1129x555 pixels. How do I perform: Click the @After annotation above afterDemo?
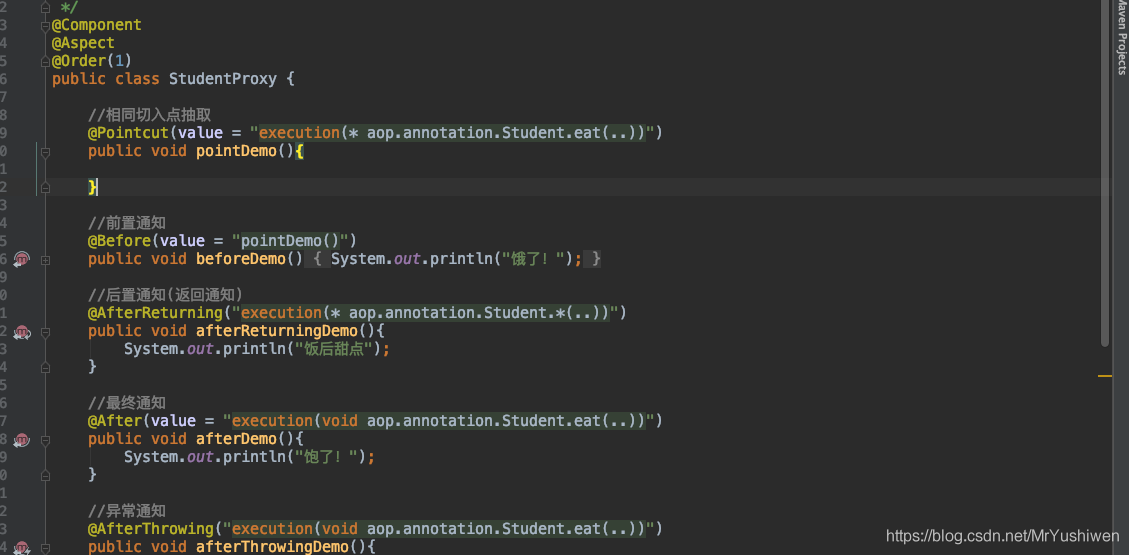tap(114, 421)
